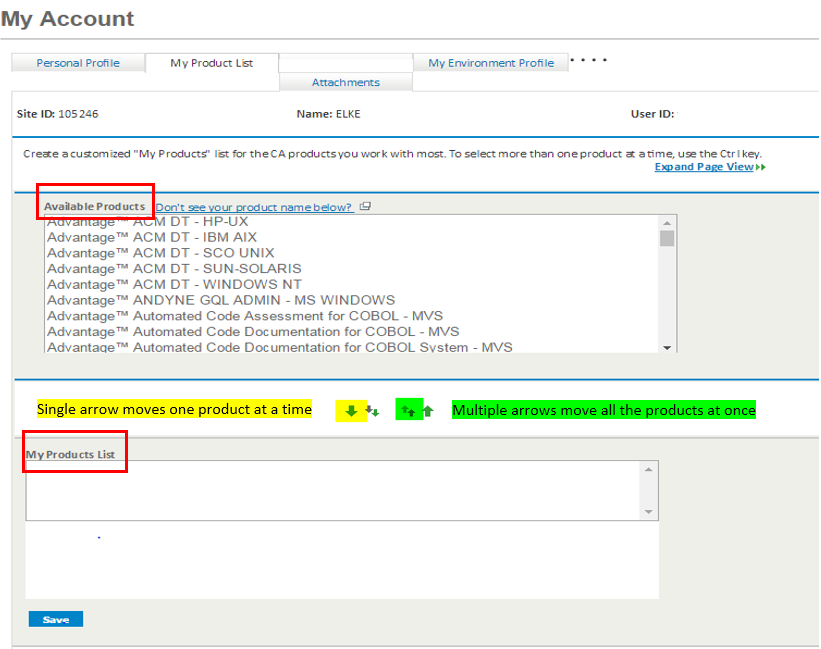This screenshot has height=649, width=821.
Task: Click the double up arrows to remove all products
Action: (x=408, y=411)
